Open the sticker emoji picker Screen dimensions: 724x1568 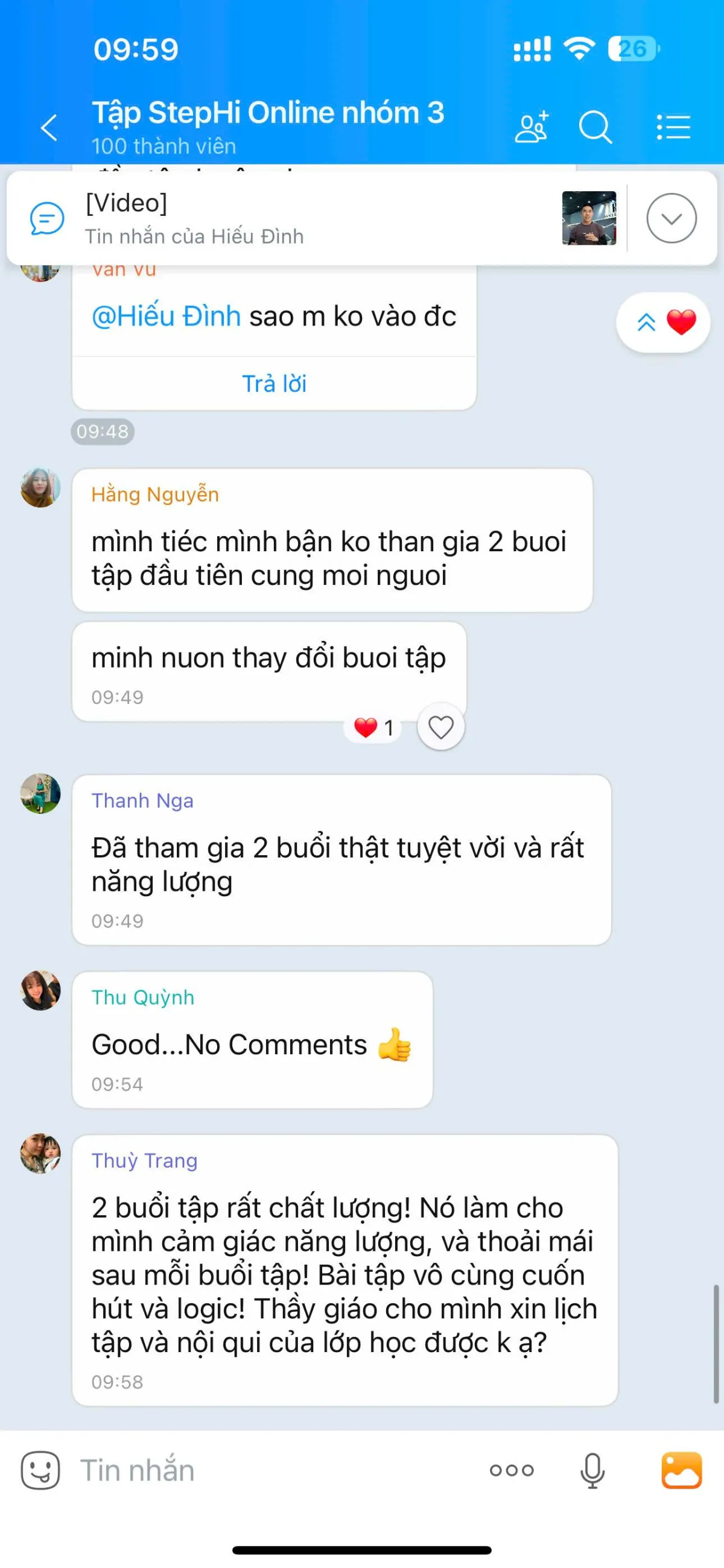pos(40,1470)
